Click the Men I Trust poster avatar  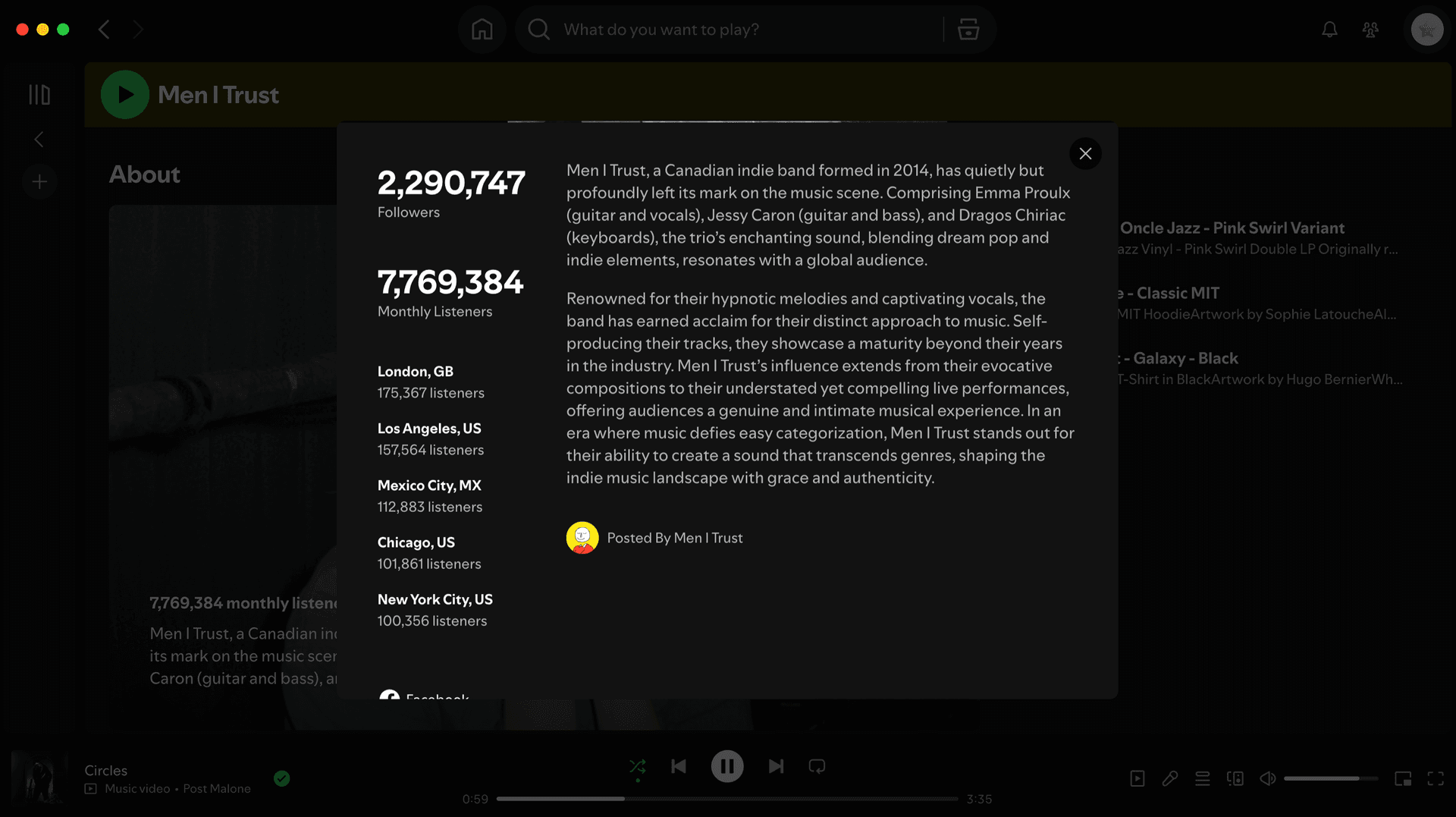click(x=582, y=538)
